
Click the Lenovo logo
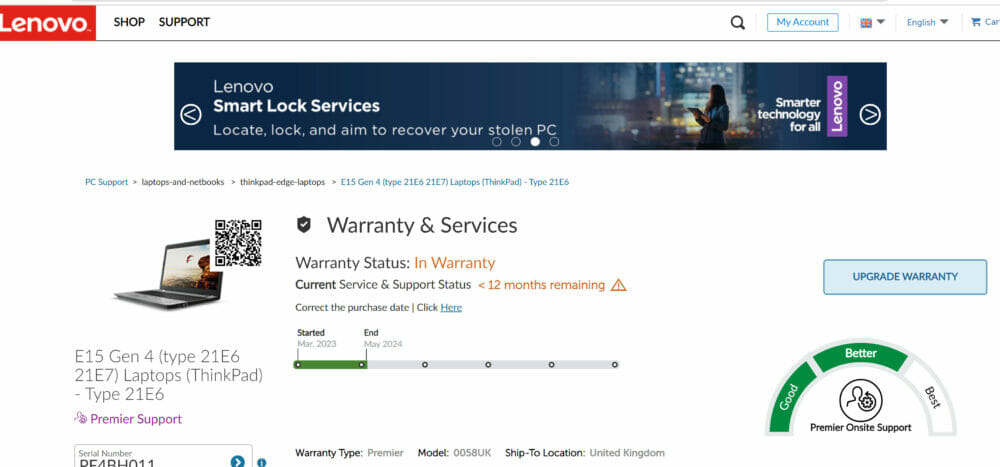[47, 23]
